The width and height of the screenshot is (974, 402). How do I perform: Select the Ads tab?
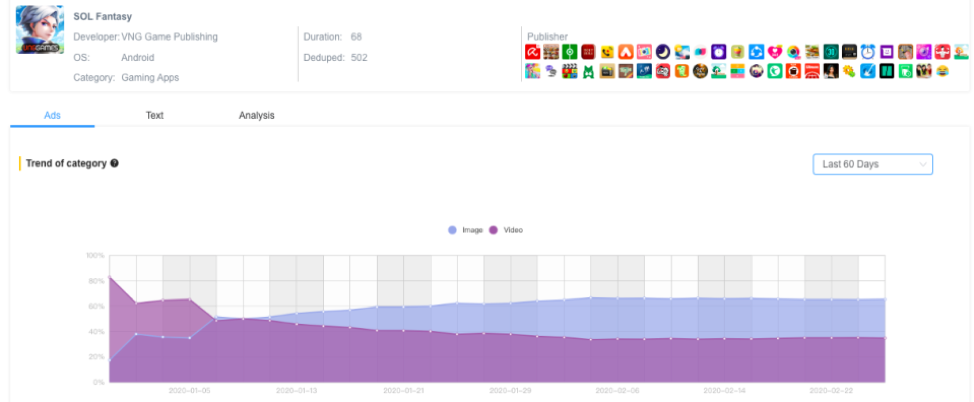tap(52, 115)
